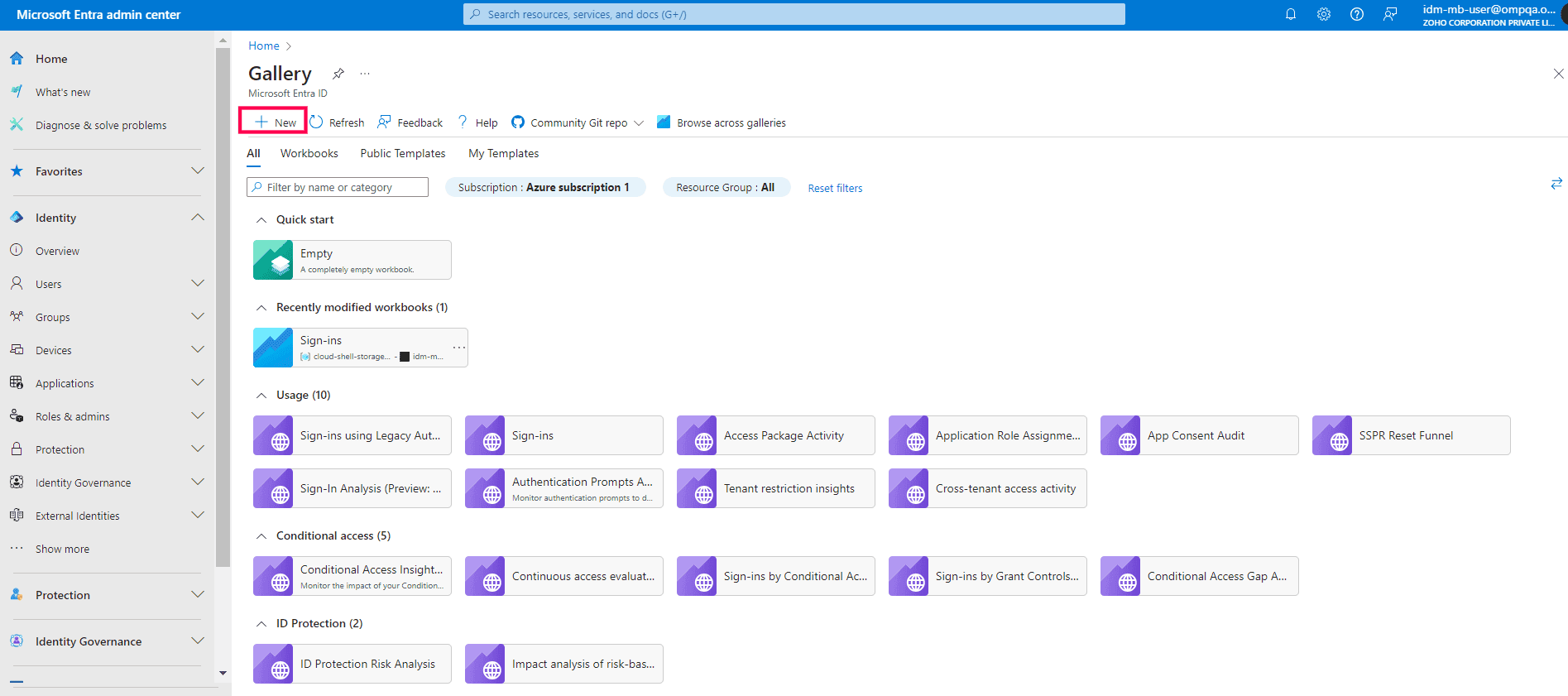
Task: Click Browse across galleries
Action: [722, 122]
